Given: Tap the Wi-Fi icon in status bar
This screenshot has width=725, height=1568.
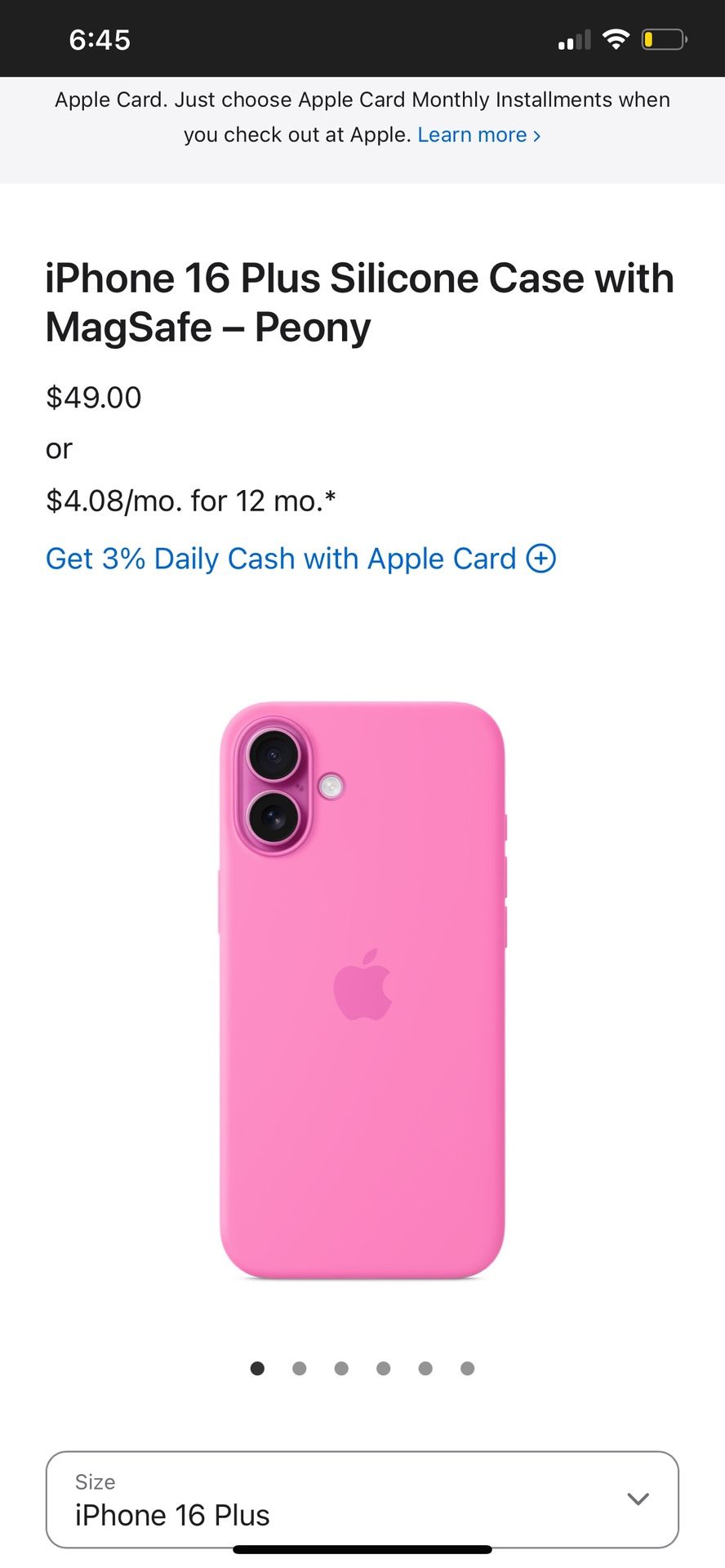Looking at the screenshot, I should click(x=616, y=39).
